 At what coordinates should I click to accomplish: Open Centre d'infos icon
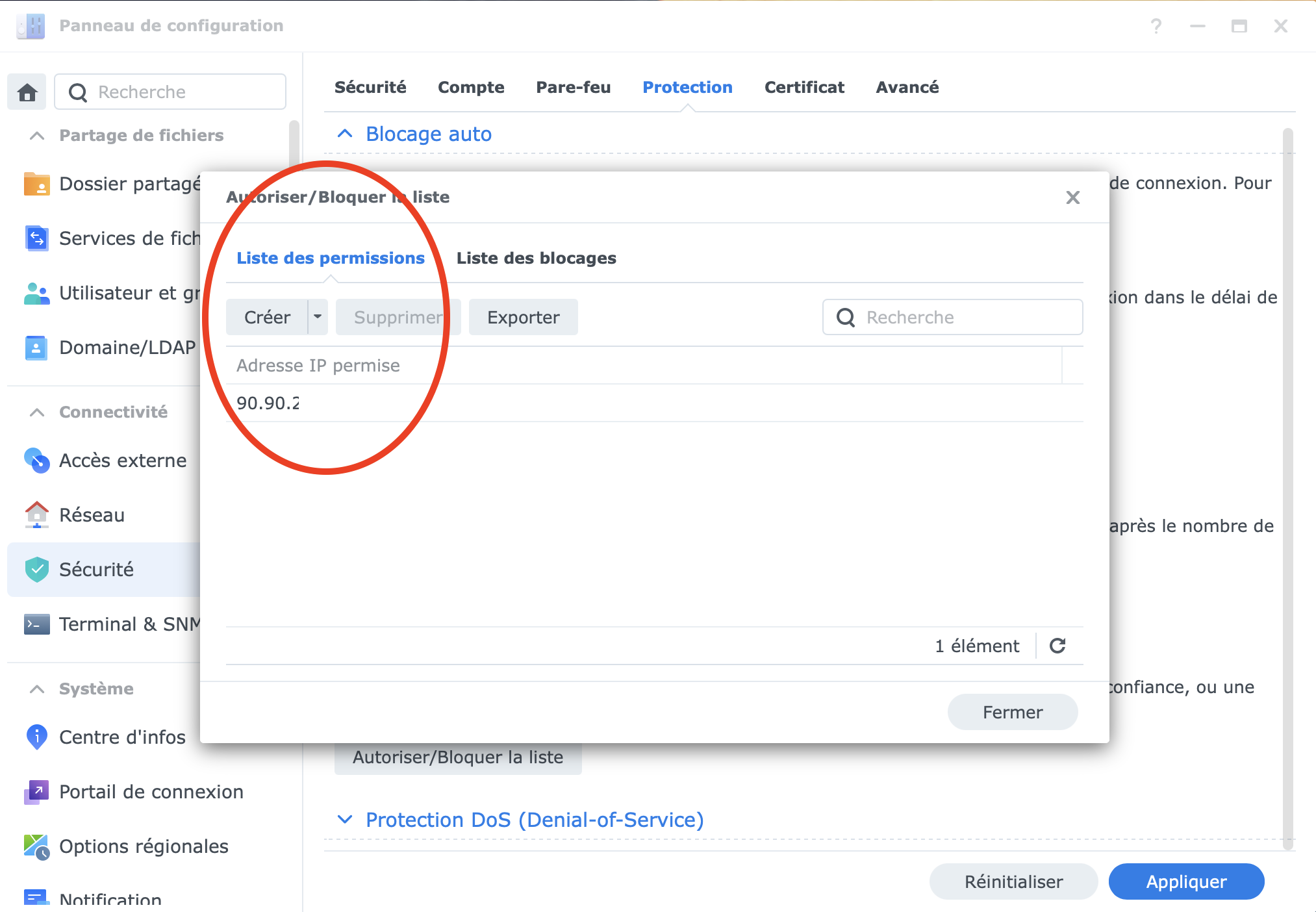(36, 737)
